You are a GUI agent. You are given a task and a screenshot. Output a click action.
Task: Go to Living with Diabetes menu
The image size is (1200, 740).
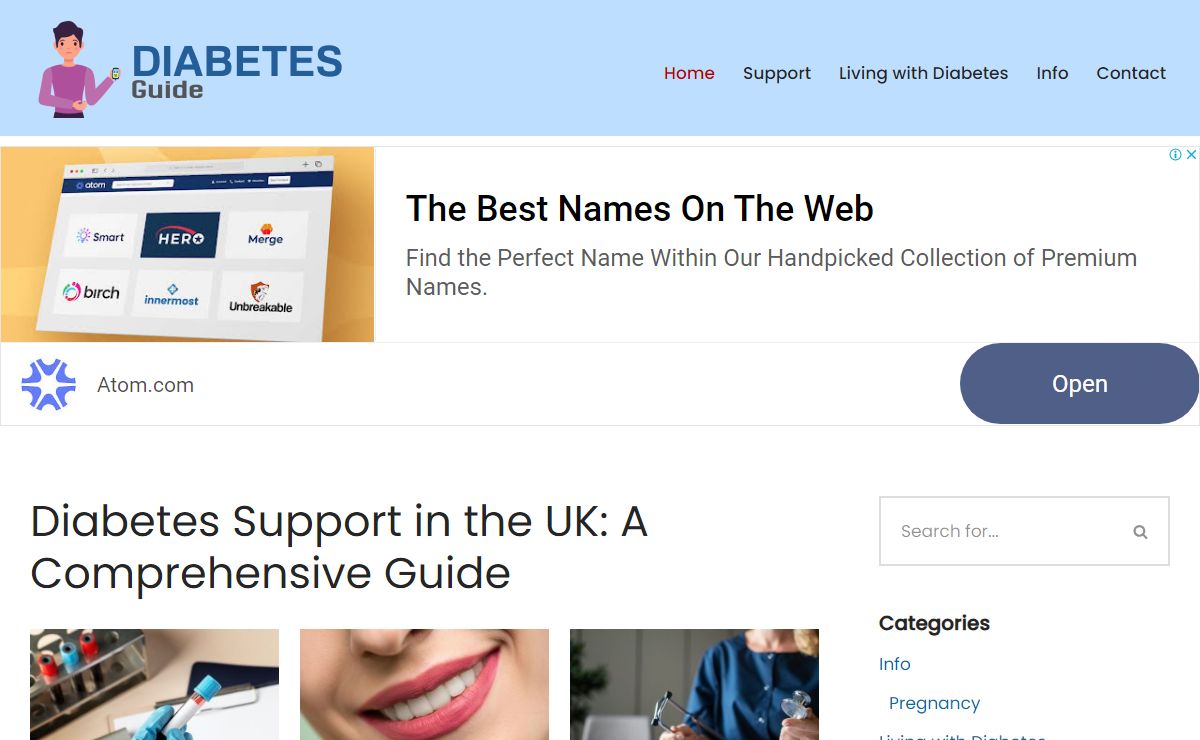pos(923,73)
